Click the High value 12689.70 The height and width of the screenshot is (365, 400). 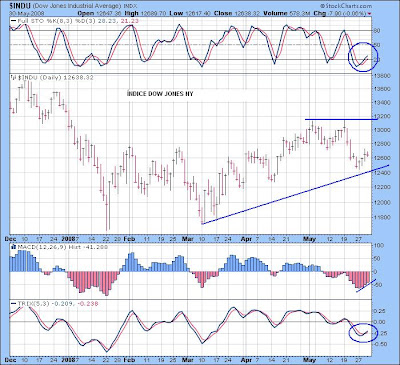pyautogui.click(x=153, y=13)
